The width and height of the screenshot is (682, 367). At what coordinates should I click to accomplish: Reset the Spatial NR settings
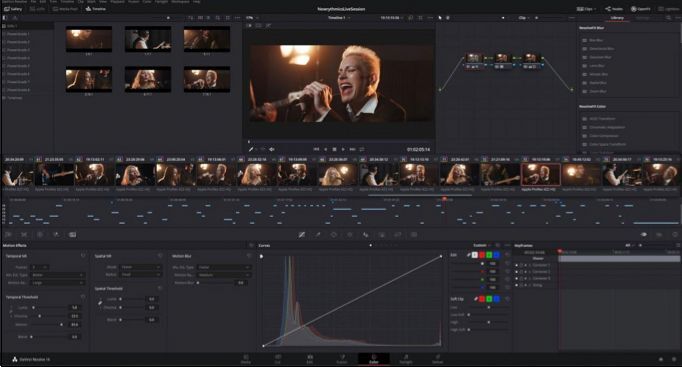(160, 256)
